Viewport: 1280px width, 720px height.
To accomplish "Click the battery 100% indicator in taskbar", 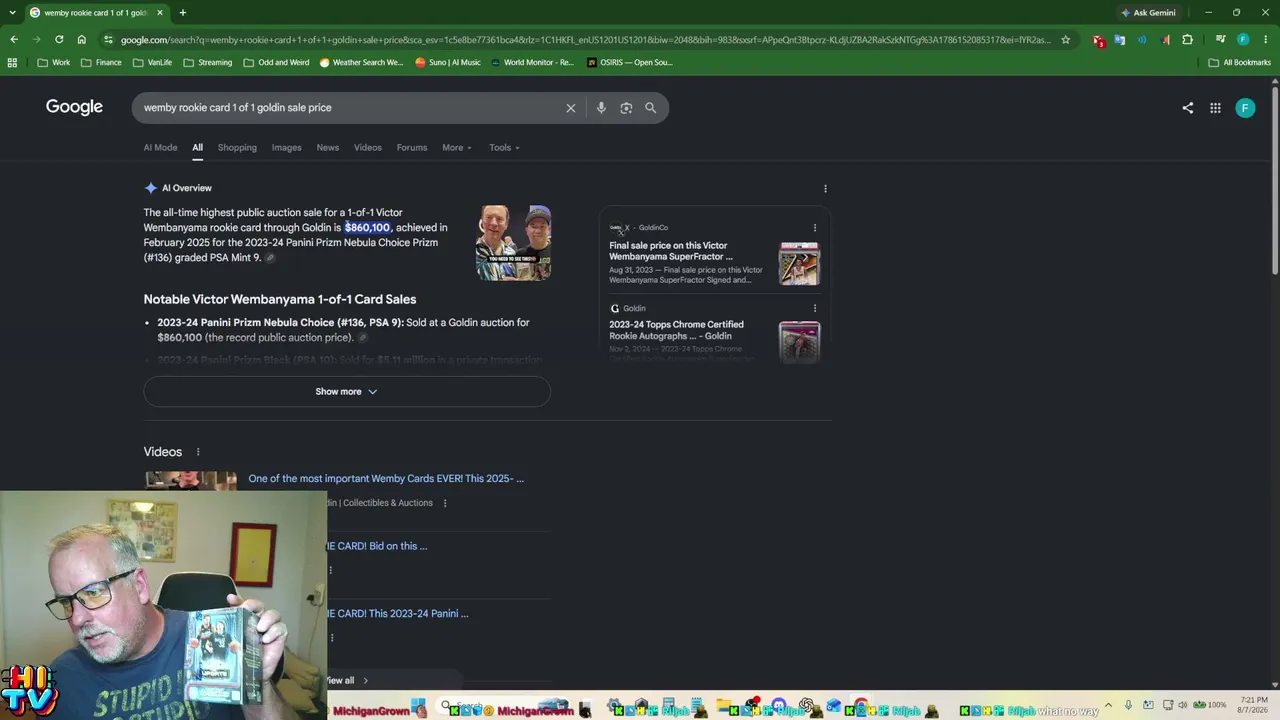I will coord(1211,706).
